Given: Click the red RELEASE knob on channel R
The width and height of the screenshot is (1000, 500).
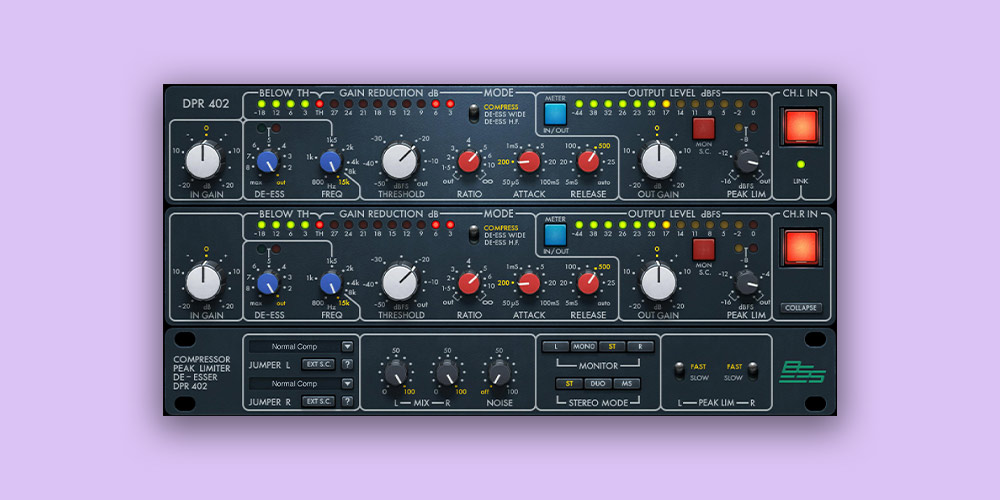Looking at the screenshot, I should [588, 283].
